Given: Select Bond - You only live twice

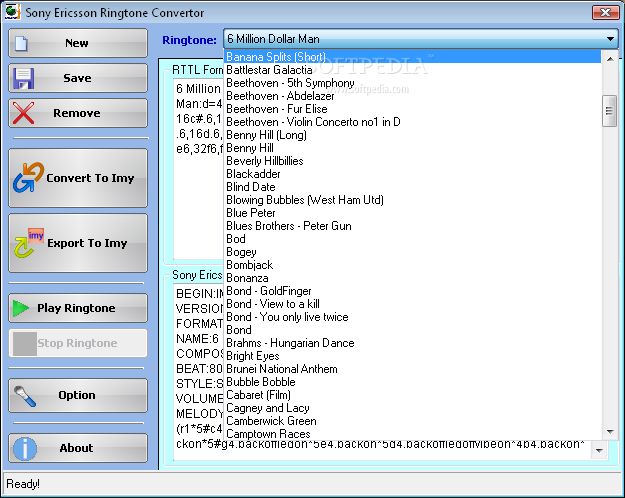Looking at the screenshot, I should [x=412, y=317].
